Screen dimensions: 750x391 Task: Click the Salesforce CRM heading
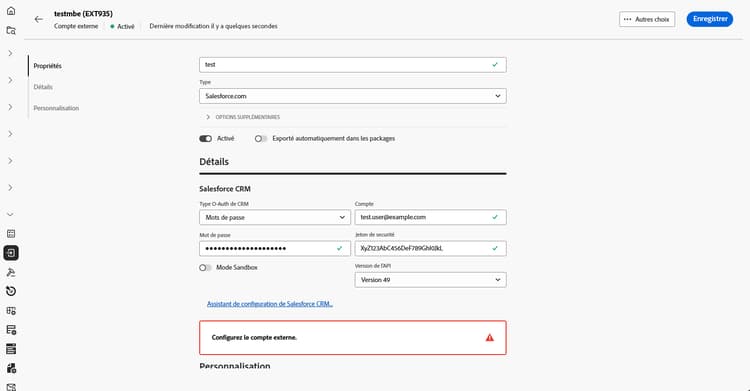point(225,189)
